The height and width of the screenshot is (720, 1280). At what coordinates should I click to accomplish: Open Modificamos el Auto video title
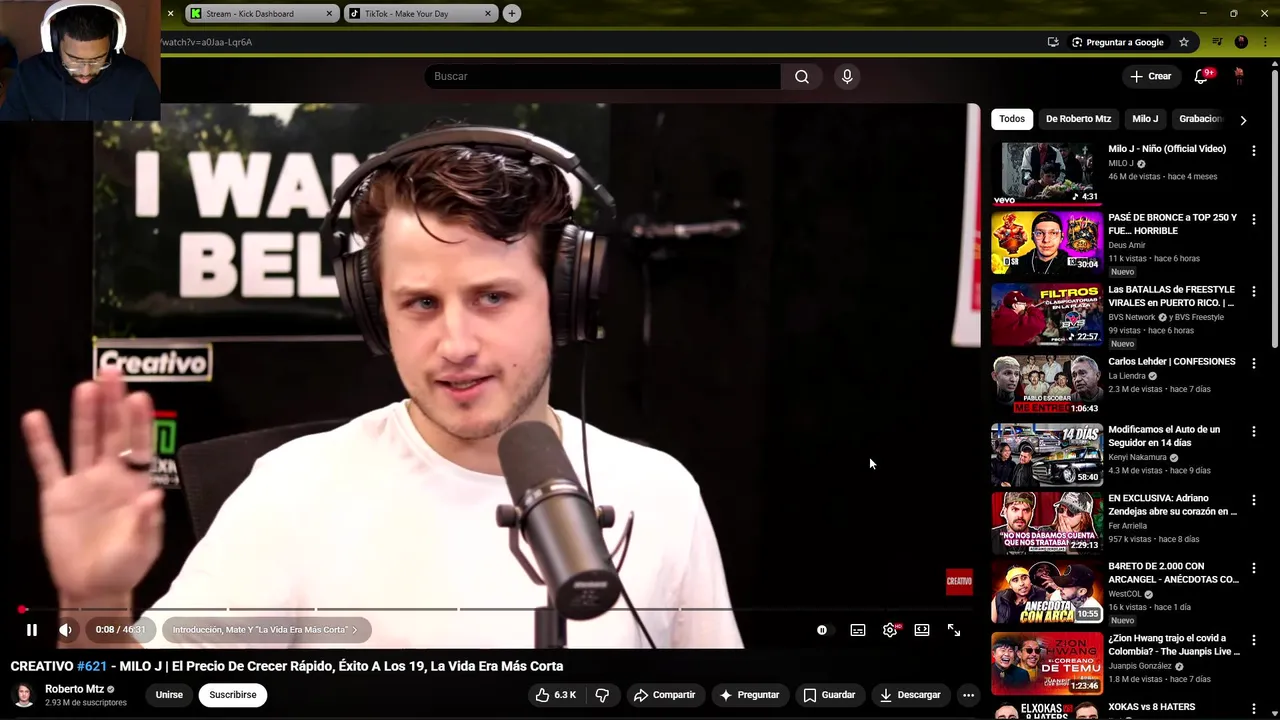click(1164, 436)
